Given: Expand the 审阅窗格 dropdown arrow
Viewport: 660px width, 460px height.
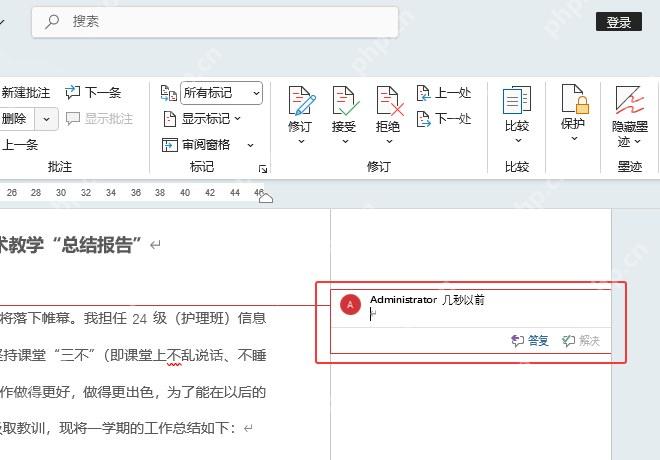Looking at the screenshot, I should [x=251, y=145].
